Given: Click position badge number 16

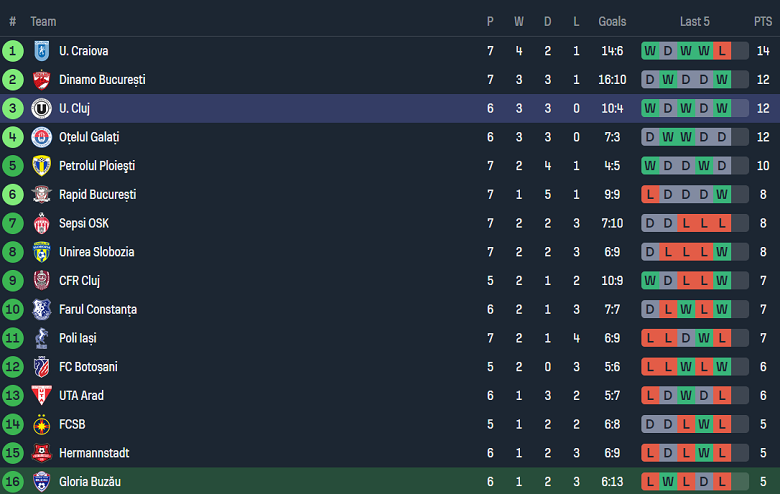Looking at the screenshot, I should [x=13, y=482].
